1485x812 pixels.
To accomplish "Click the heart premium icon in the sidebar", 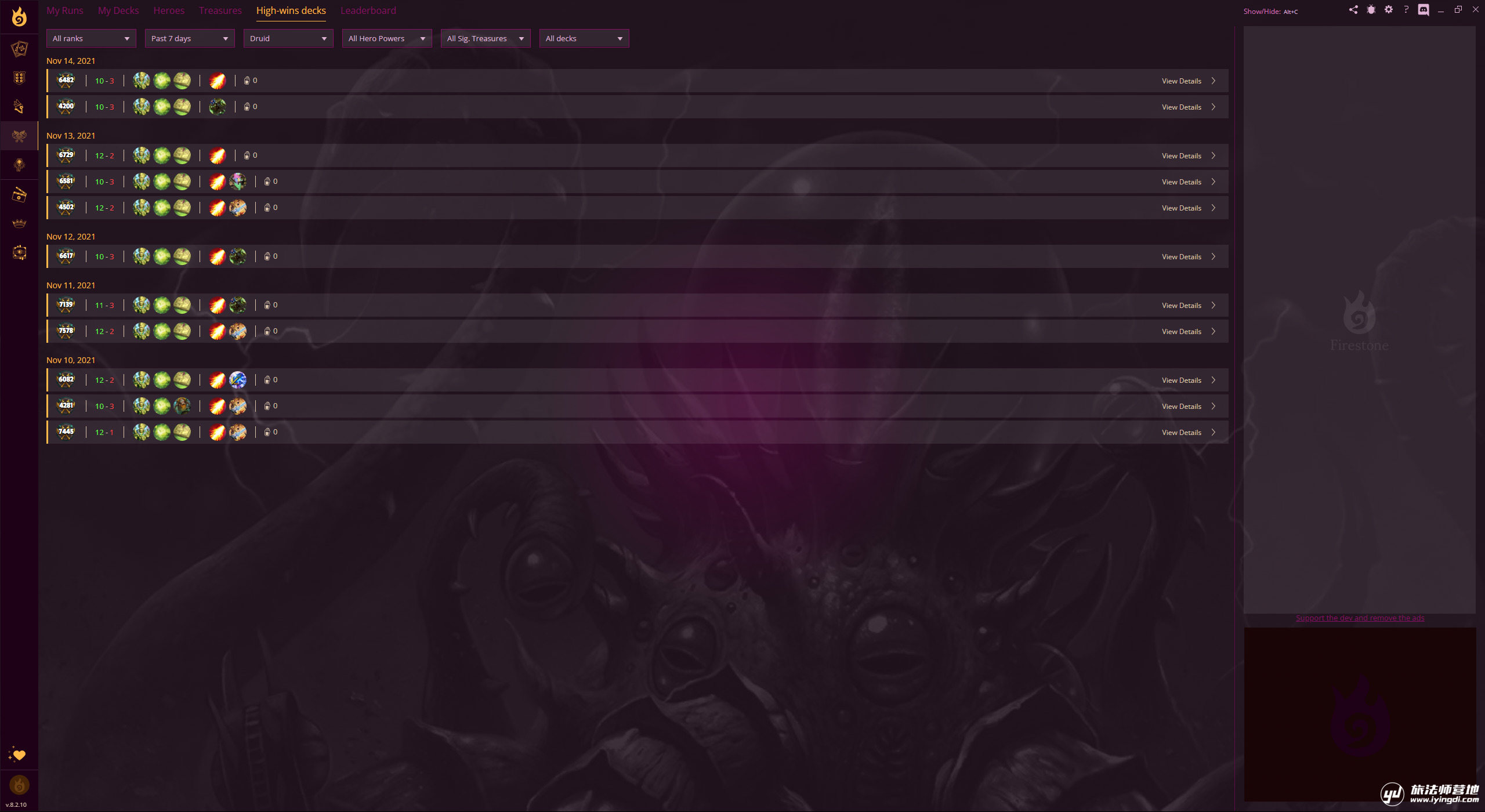I will 19,755.
